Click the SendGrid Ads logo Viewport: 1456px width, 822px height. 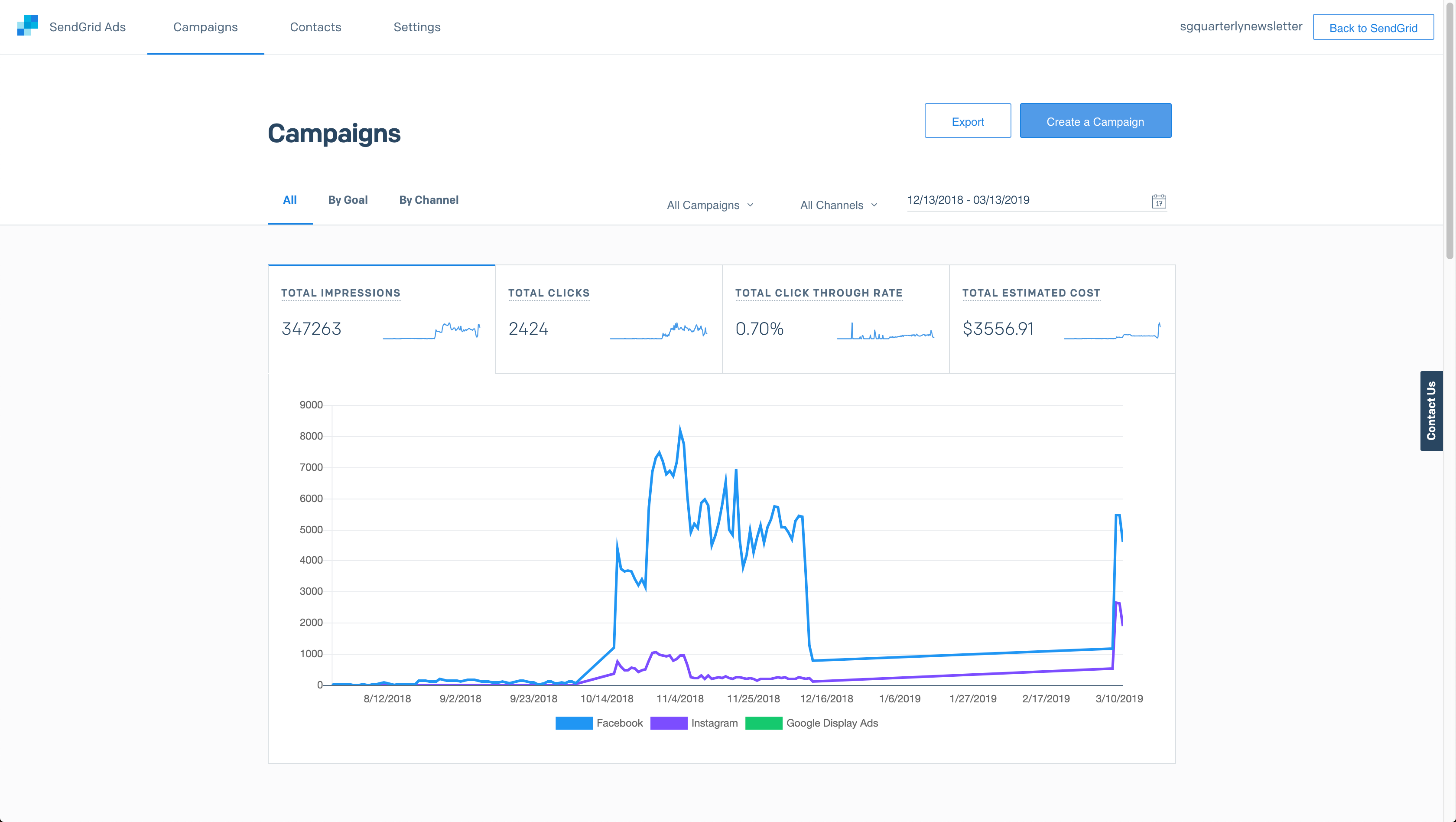pos(28,26)
